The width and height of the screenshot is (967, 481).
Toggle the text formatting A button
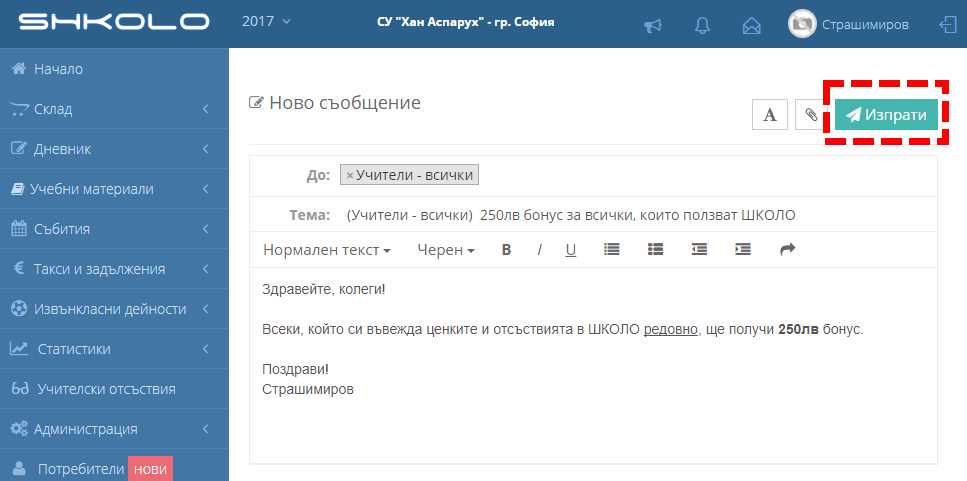pos(770,115)
